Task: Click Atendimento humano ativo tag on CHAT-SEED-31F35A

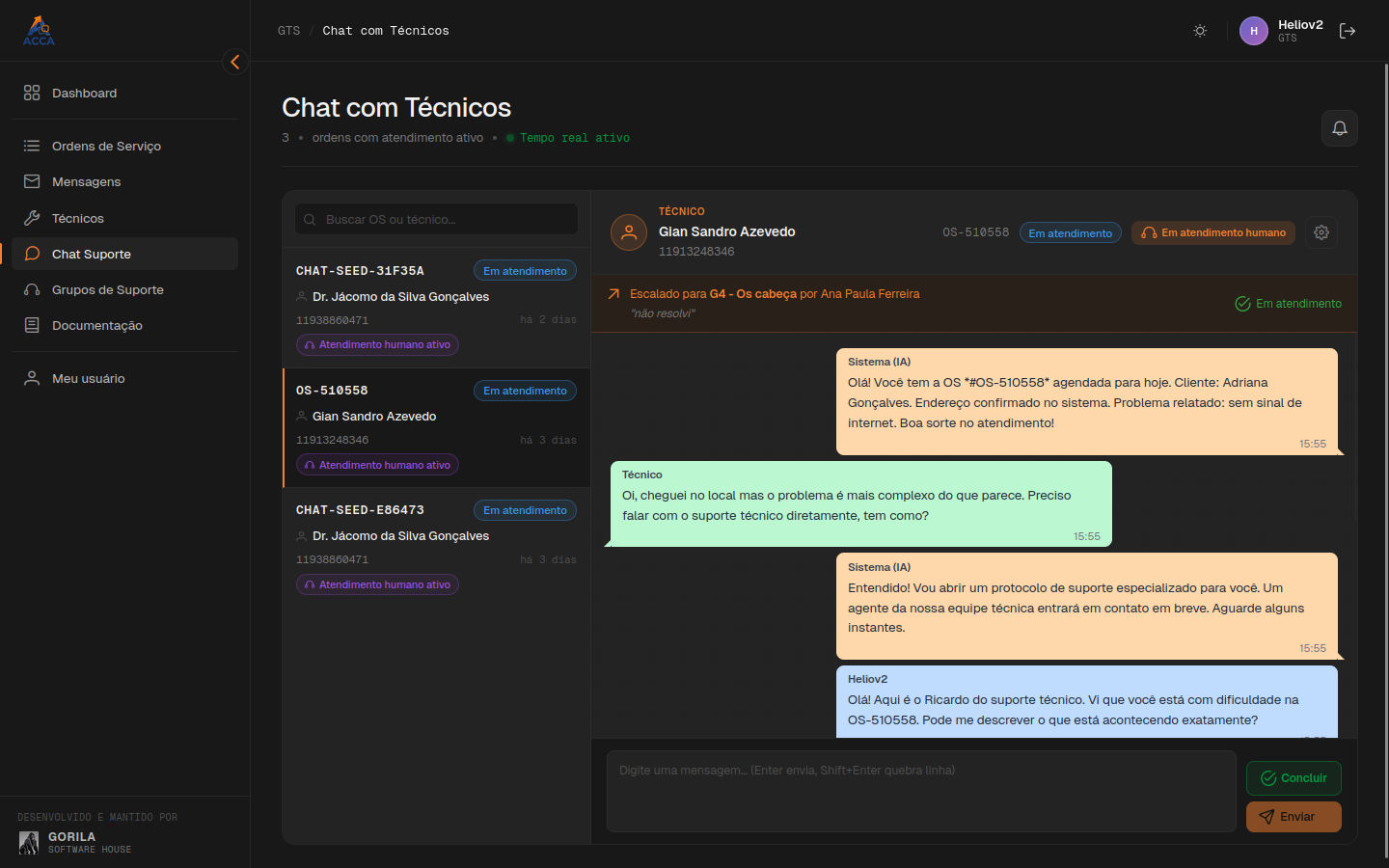Action: pyautogui.click(x=377, y=344)
